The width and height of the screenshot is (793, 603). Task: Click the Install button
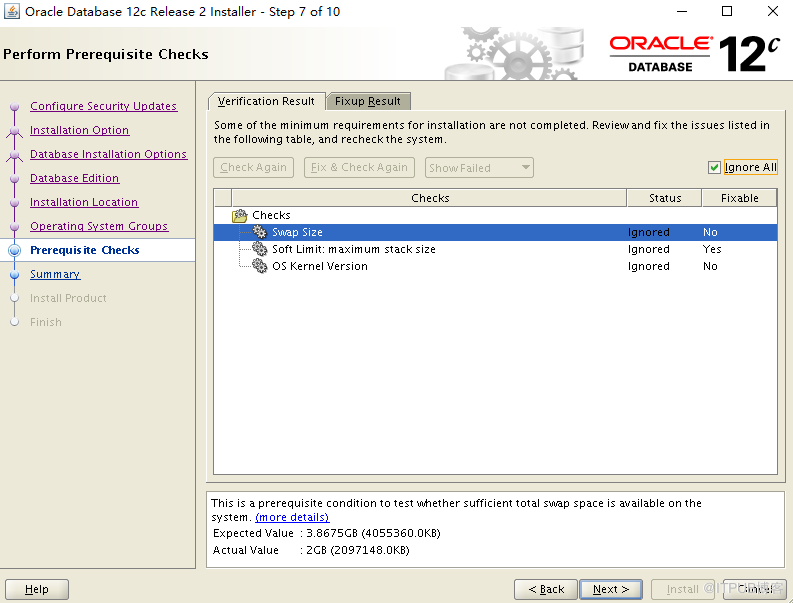coord(682,589)
